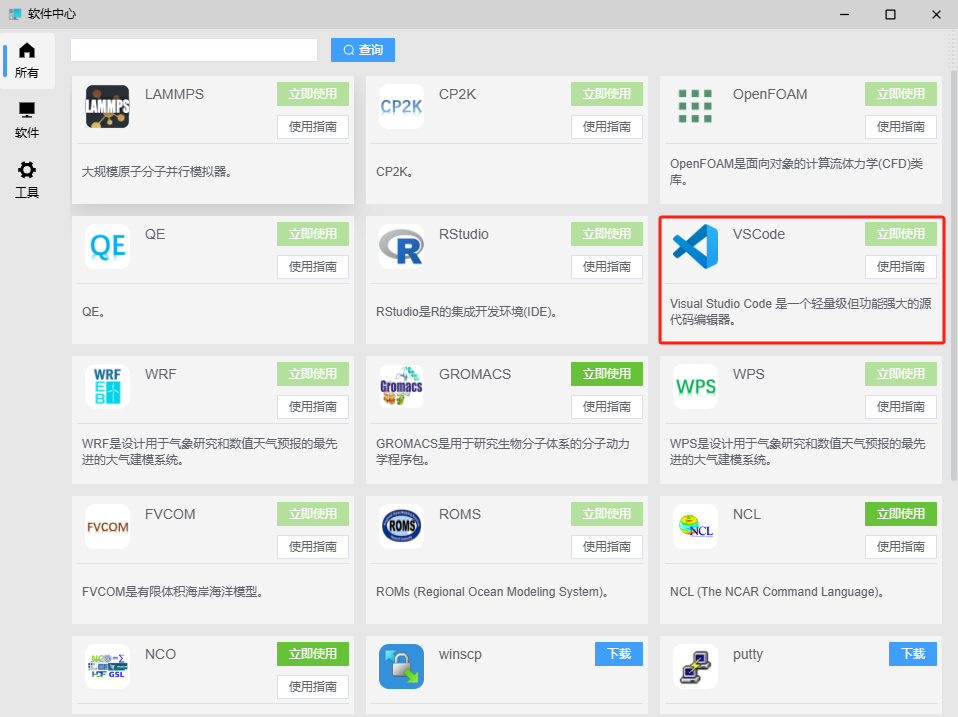Viewport: 958px width, 717px height.
Task: Click 立即使用 on the QE card
Action: coord(313,234)
